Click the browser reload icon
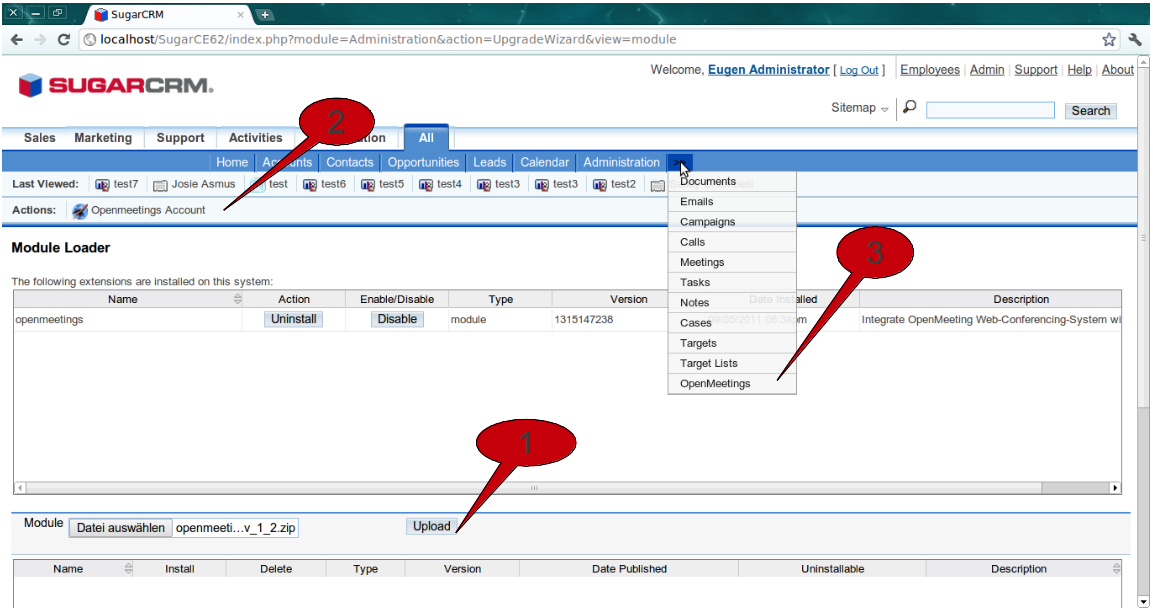The height and width of the screenshot is (613, 1153). 64,40
